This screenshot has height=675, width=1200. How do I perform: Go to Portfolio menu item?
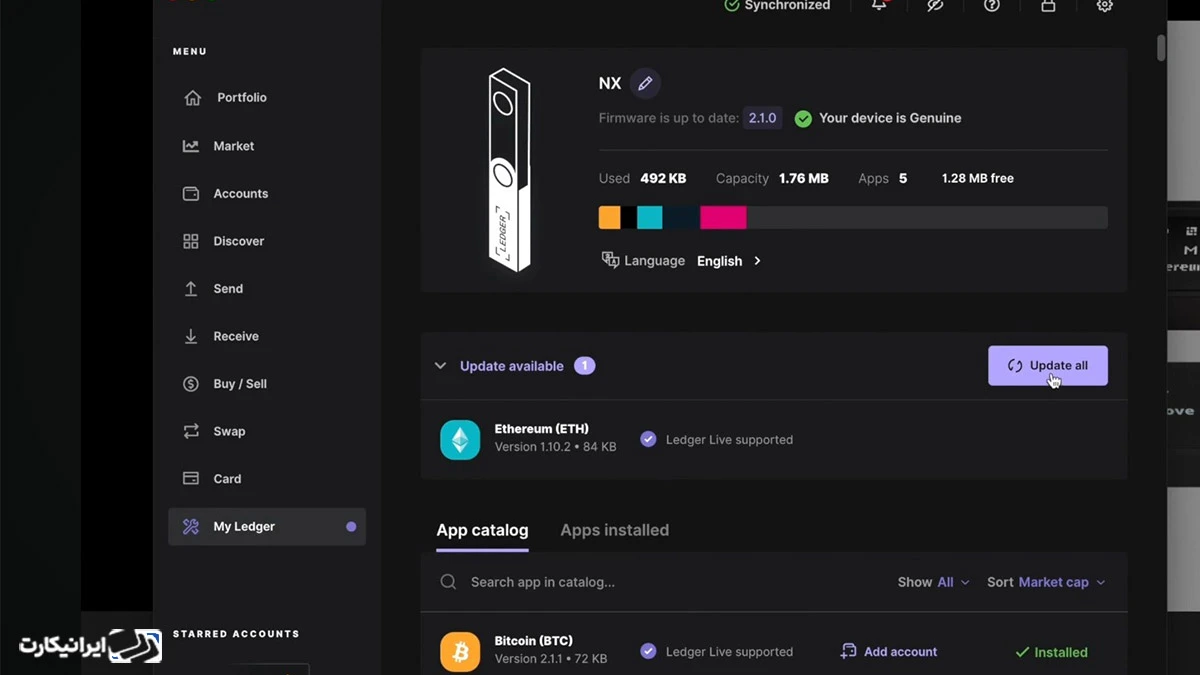pos(242,98)
